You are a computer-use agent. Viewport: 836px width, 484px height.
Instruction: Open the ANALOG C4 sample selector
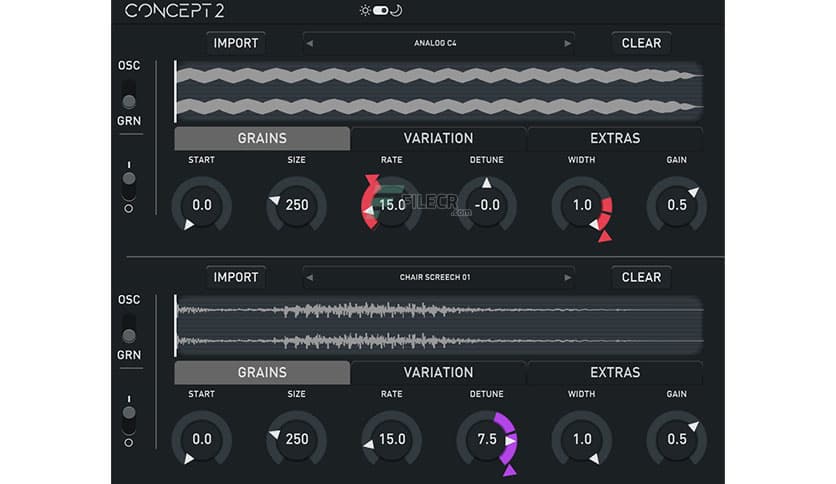pos(438,43)
